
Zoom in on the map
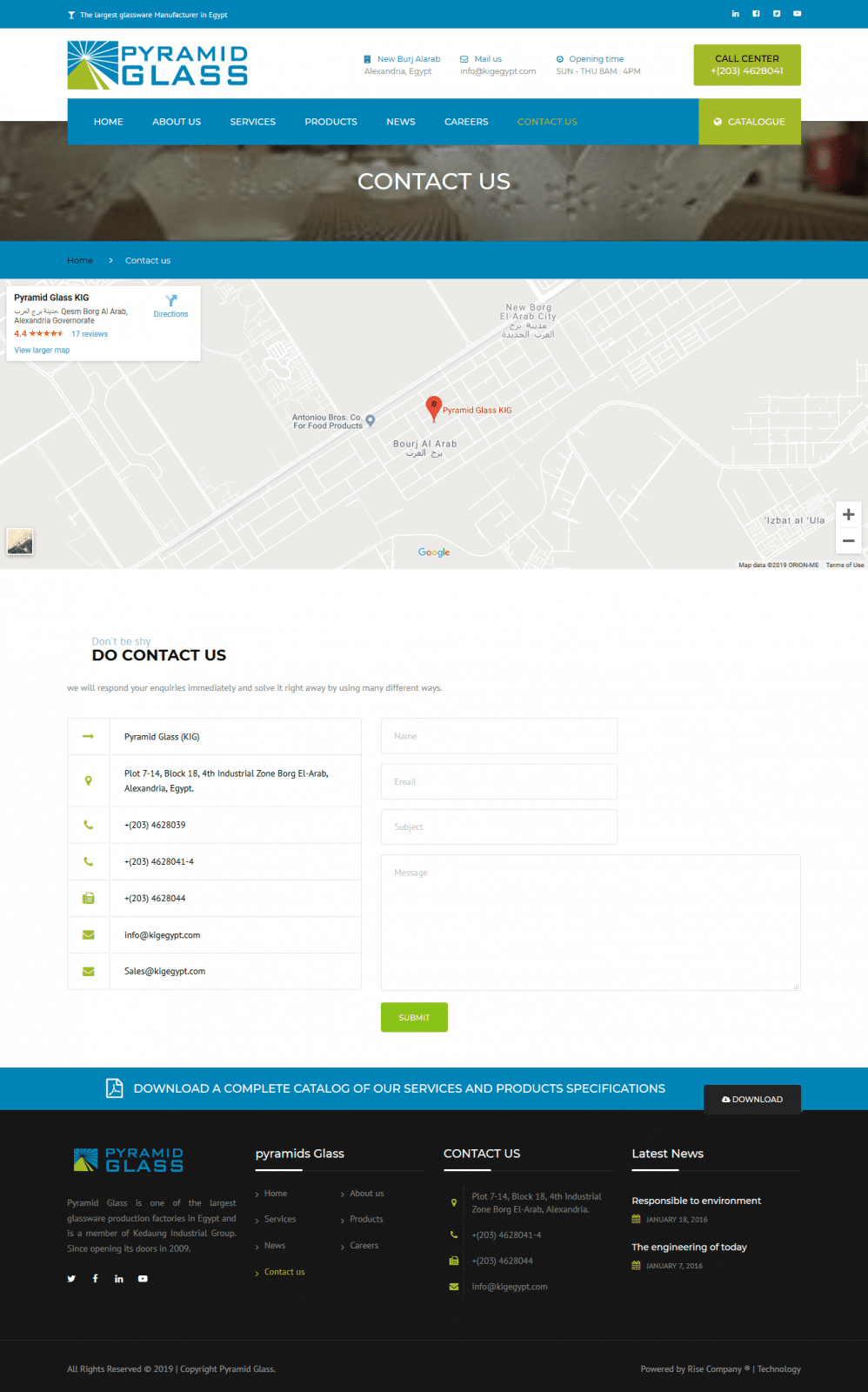pyautogui.click(x=848, y=514)
